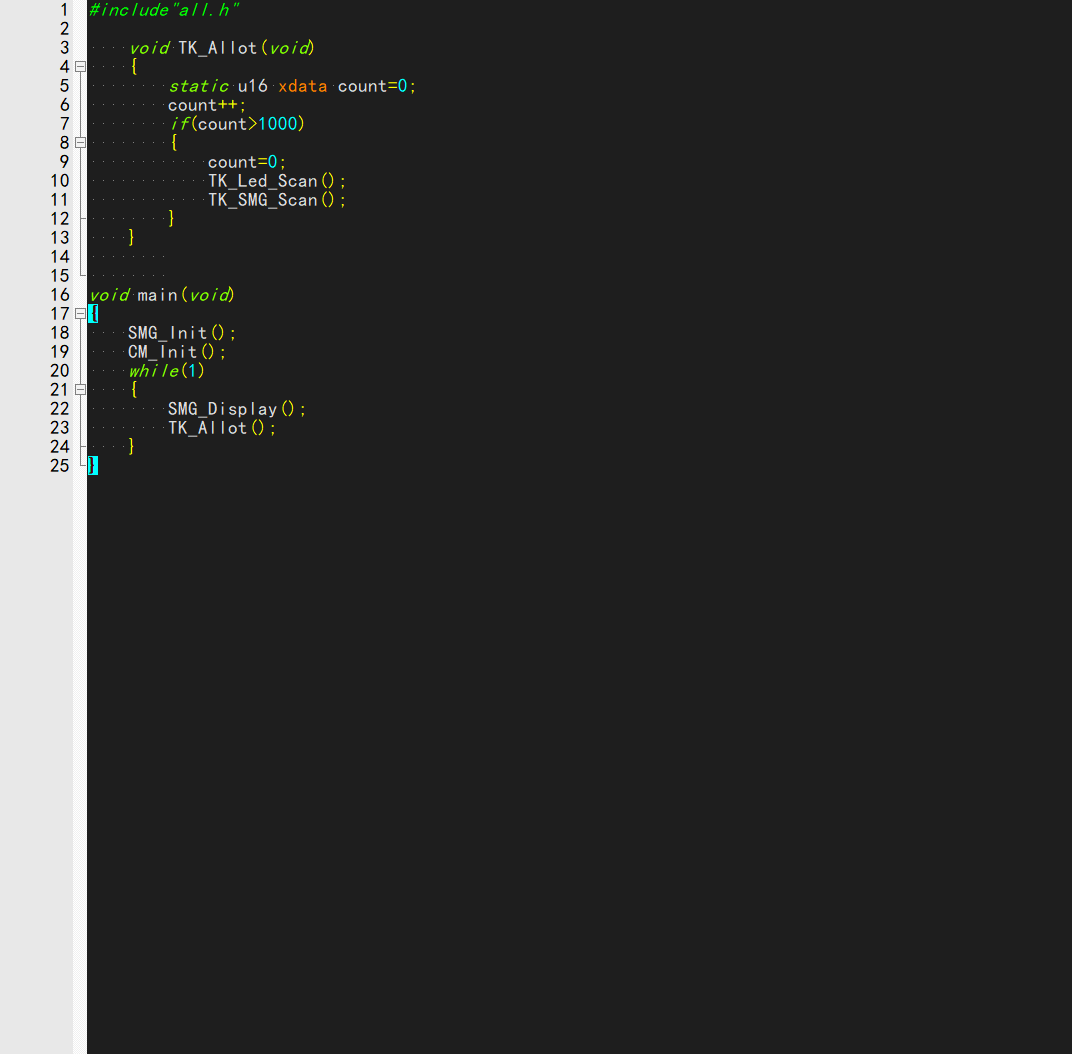
Task: Click the highlighted closing brace on line 25
Action: pyautogui.click(x=93, y=466)
